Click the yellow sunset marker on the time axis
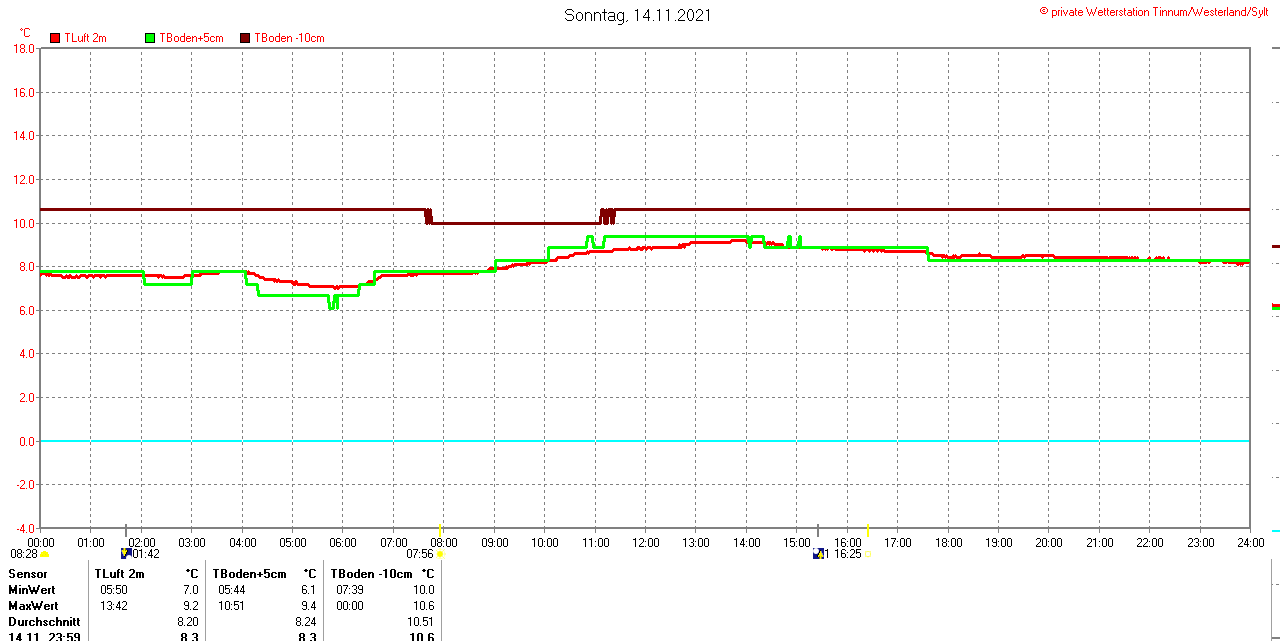Image resolution: width=1280 pixels, height=641 pixels. pyautogui.click(x=868, y=529)
